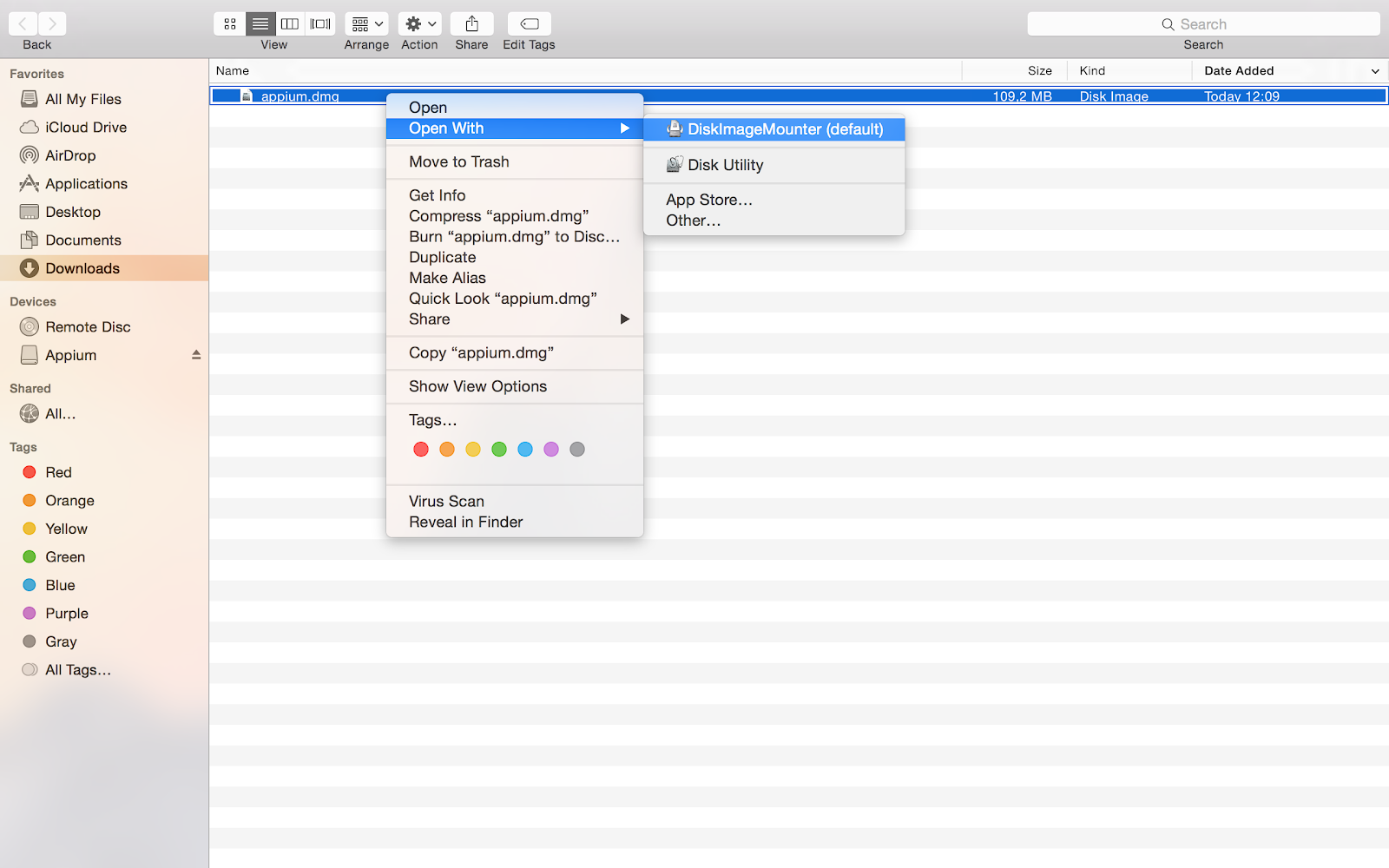Choose Copy "appium.dmg"
This screenshot has height=868, width=1389.
click(515, 353)
